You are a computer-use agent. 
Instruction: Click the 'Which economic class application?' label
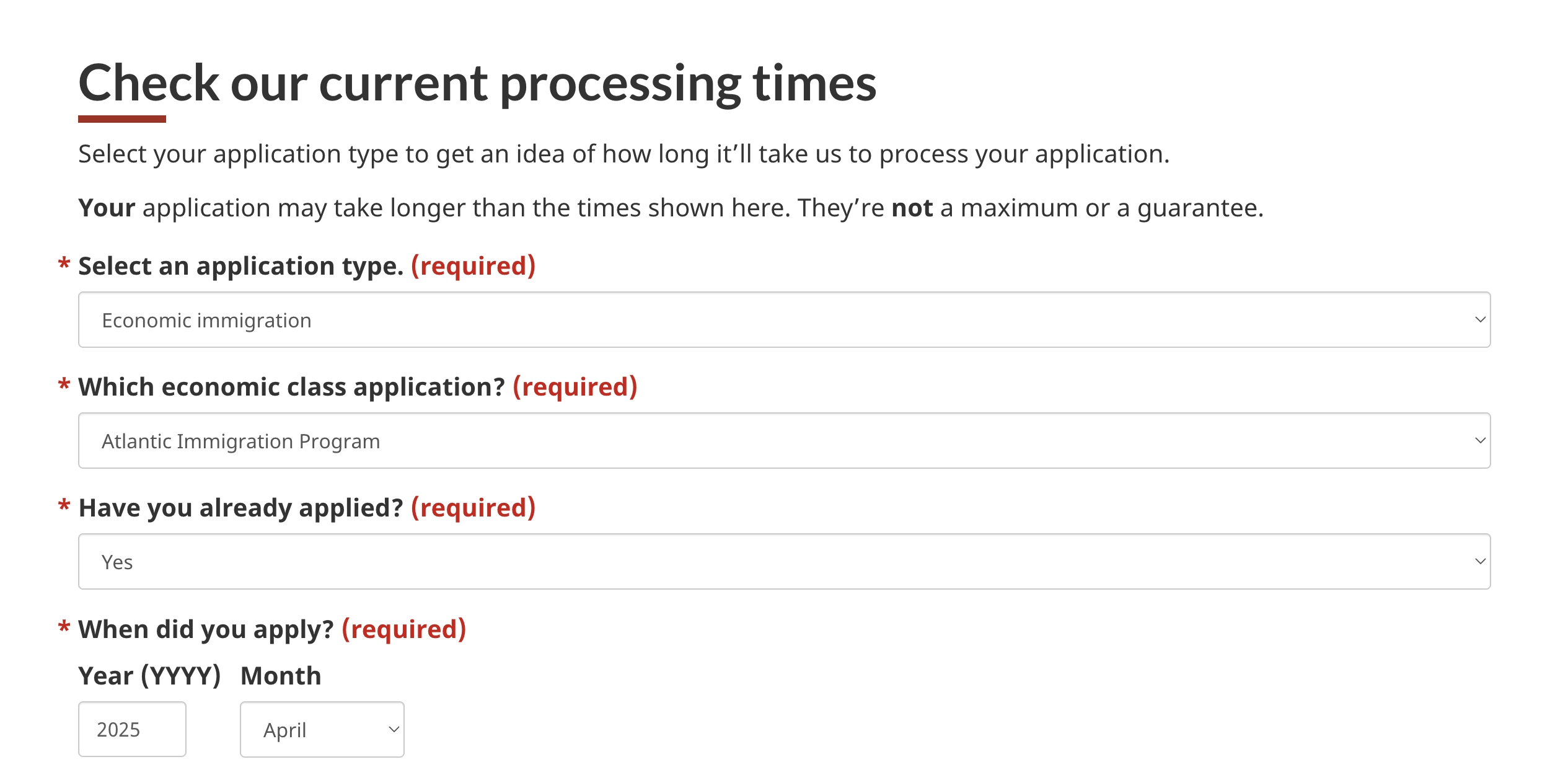(290, 386)
